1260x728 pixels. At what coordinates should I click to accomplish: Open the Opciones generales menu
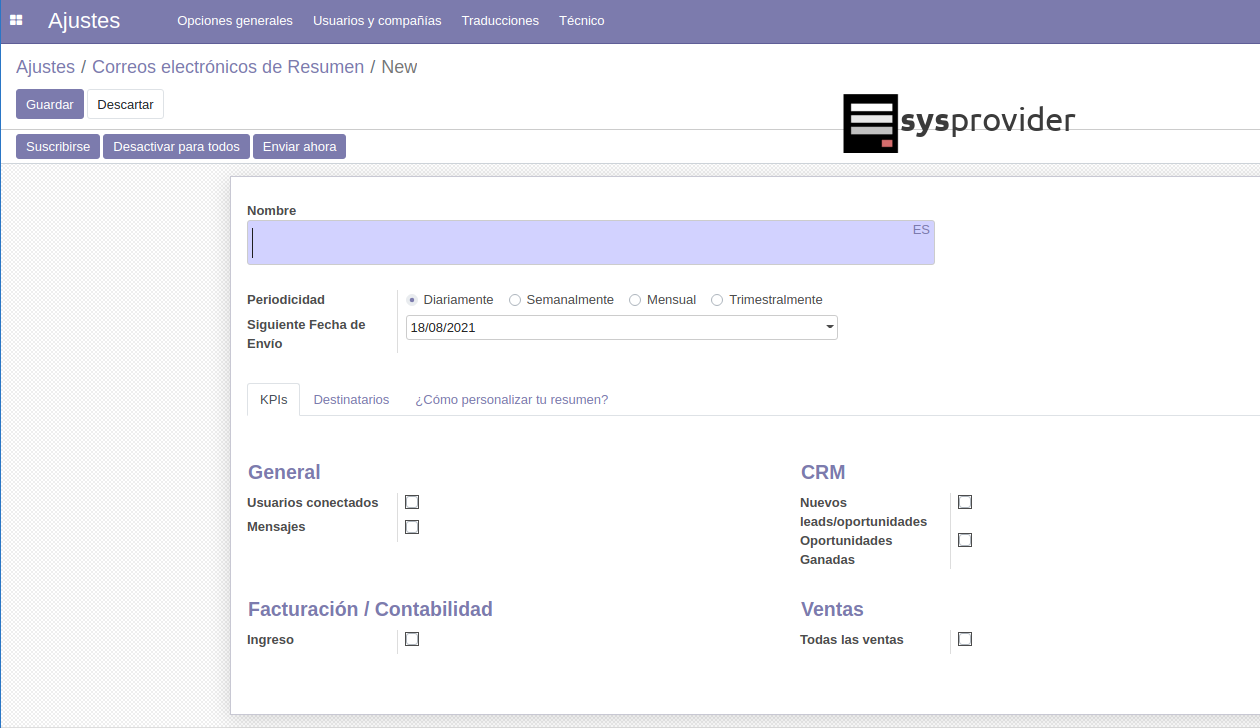pyautogui.click(x=235, y=20)
